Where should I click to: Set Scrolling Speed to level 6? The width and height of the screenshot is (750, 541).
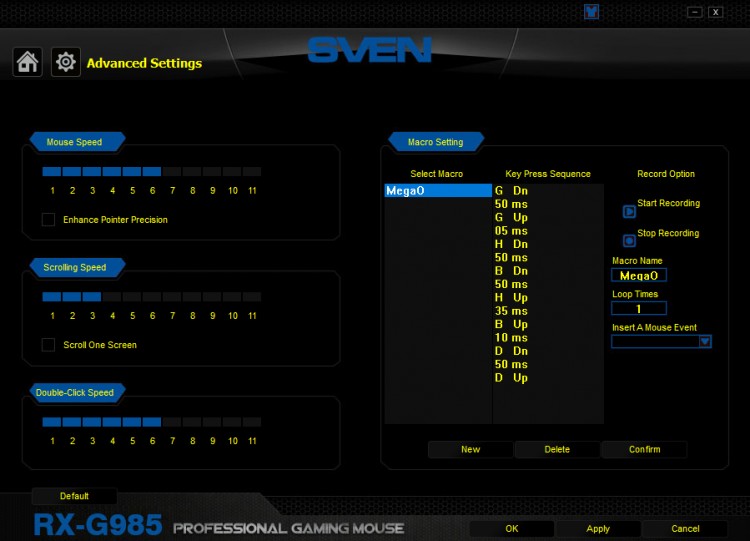click(x=152, y=297)
